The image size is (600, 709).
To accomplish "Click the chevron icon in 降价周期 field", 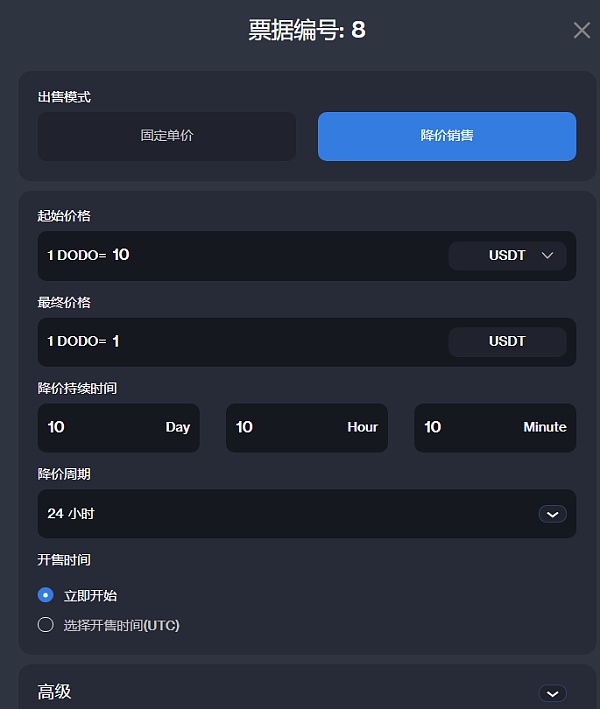I will (x=552, y=514).
